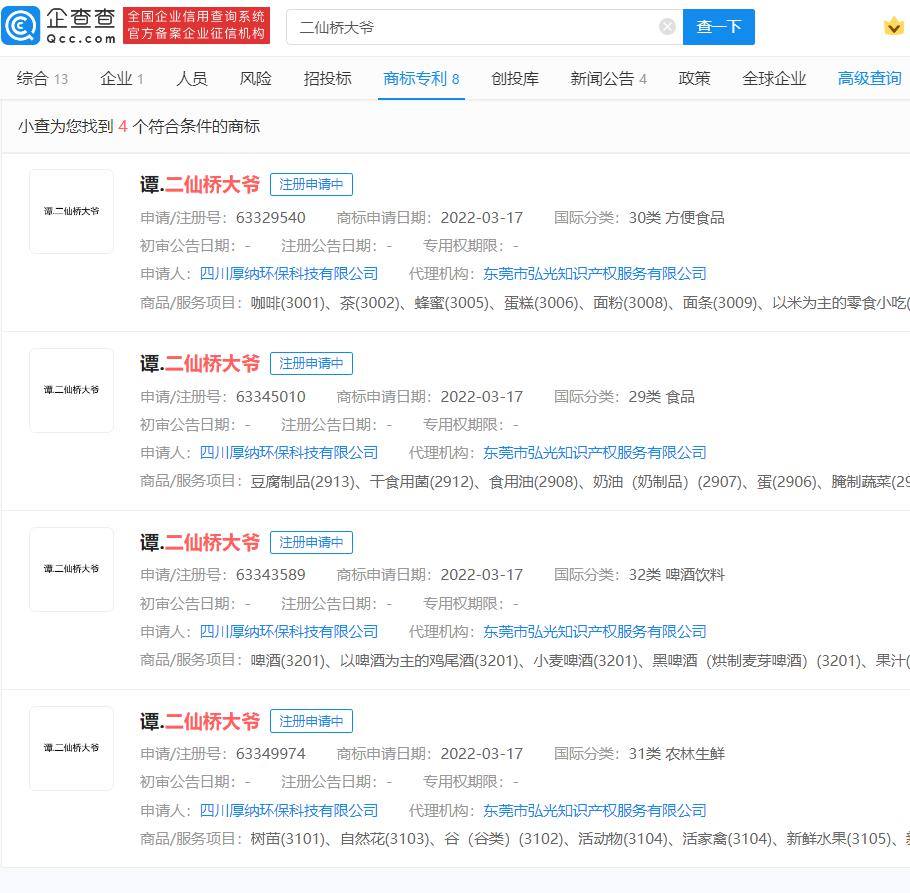Open 谭.二仙桥大爷 title of 31类 trademark

tap(200, 721)
